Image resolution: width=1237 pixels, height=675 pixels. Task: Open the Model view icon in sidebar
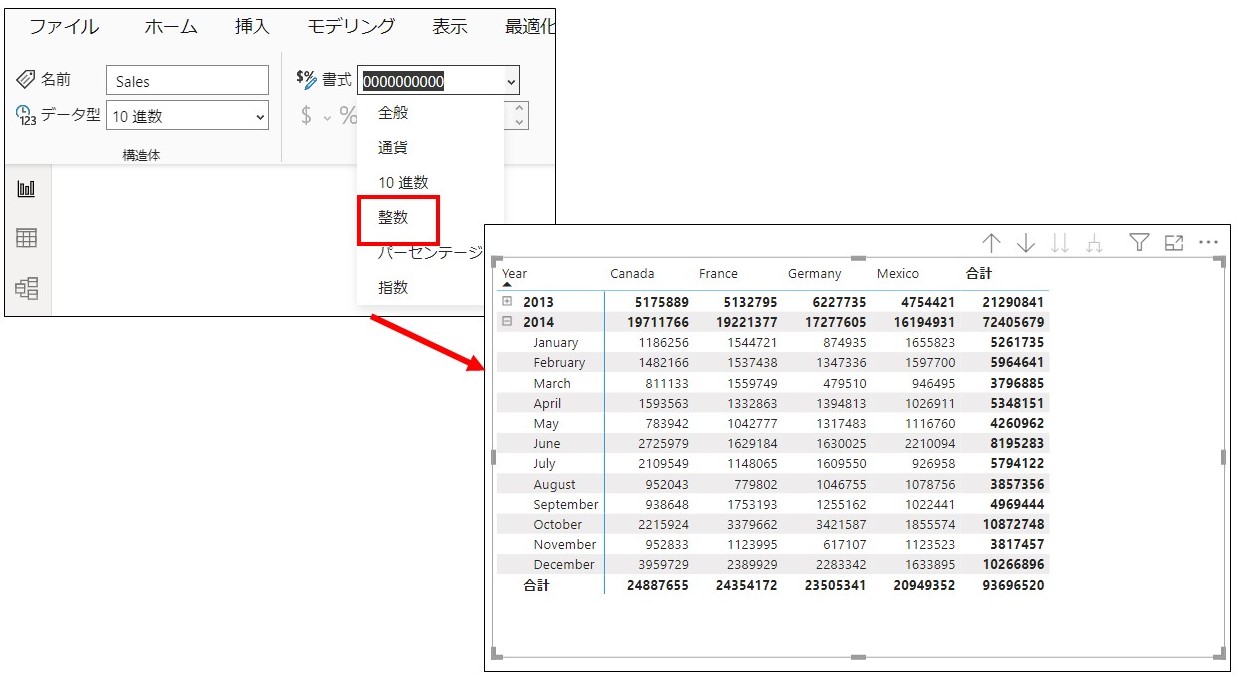pyautogui.click(x=27, y=288)
